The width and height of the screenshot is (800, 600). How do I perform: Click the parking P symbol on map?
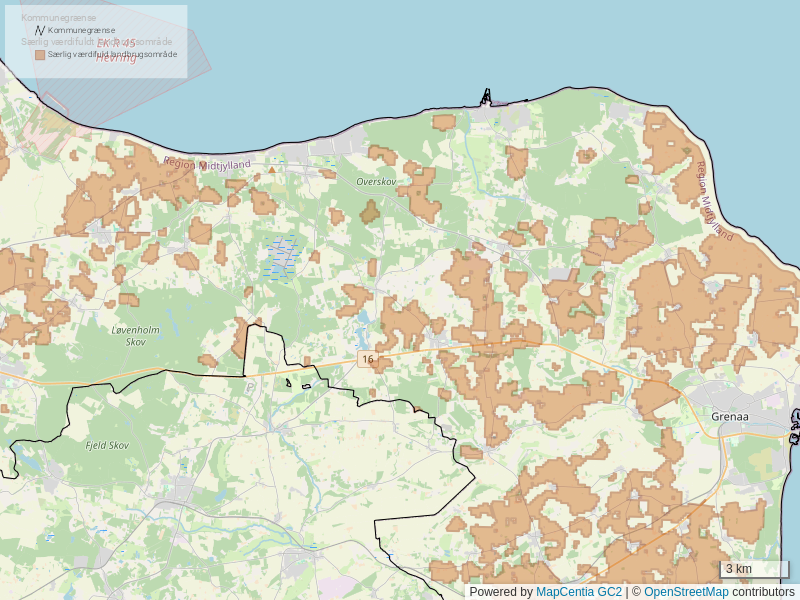click(x=250, y=386)
